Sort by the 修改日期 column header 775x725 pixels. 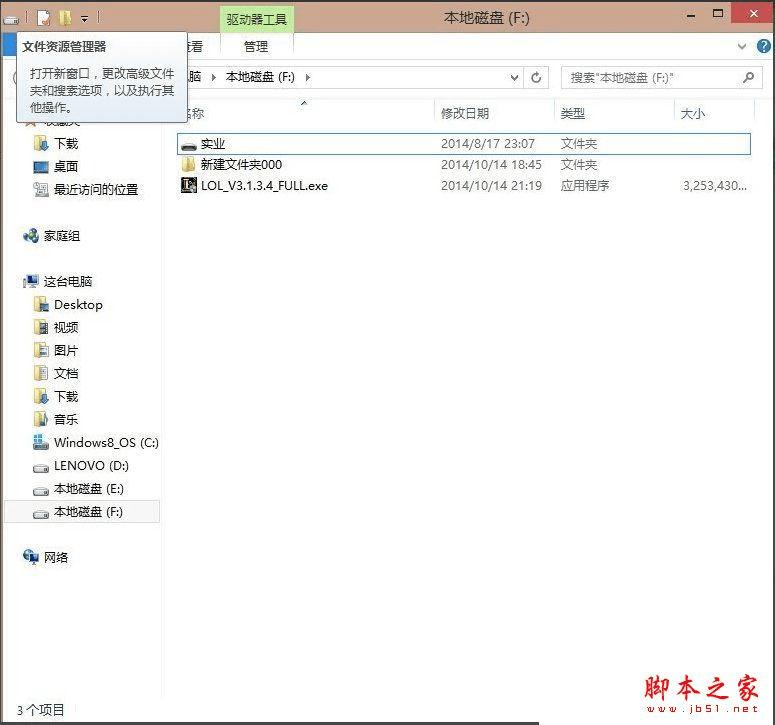(x=465, y=113)
